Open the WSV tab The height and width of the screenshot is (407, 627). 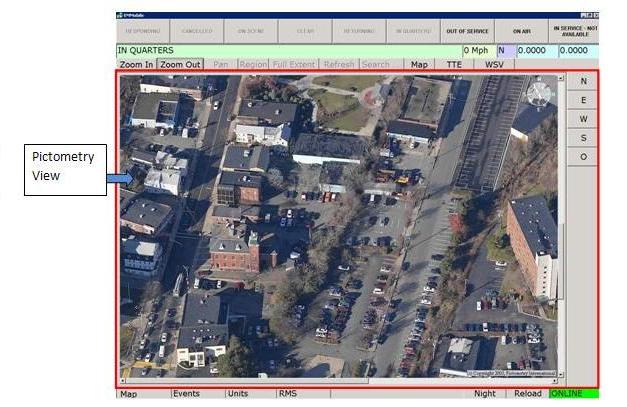point(494,64)
